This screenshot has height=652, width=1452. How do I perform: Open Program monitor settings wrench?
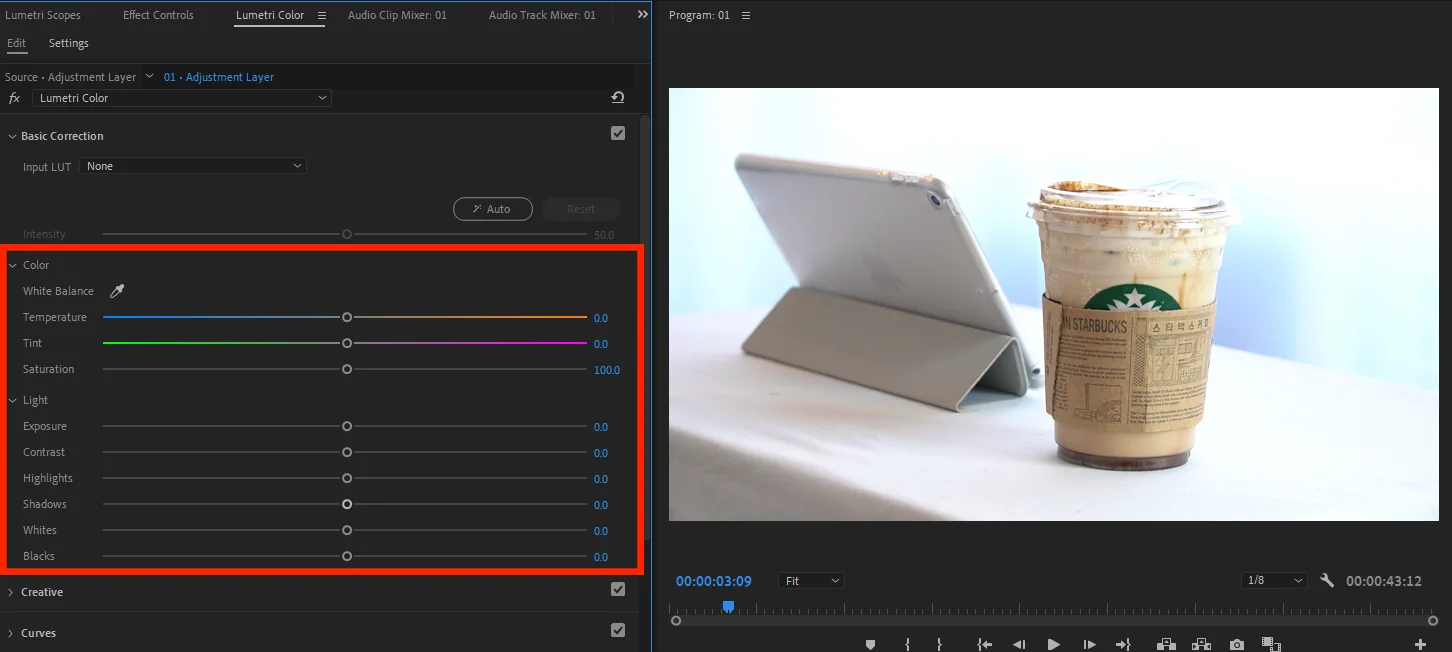1327,580
